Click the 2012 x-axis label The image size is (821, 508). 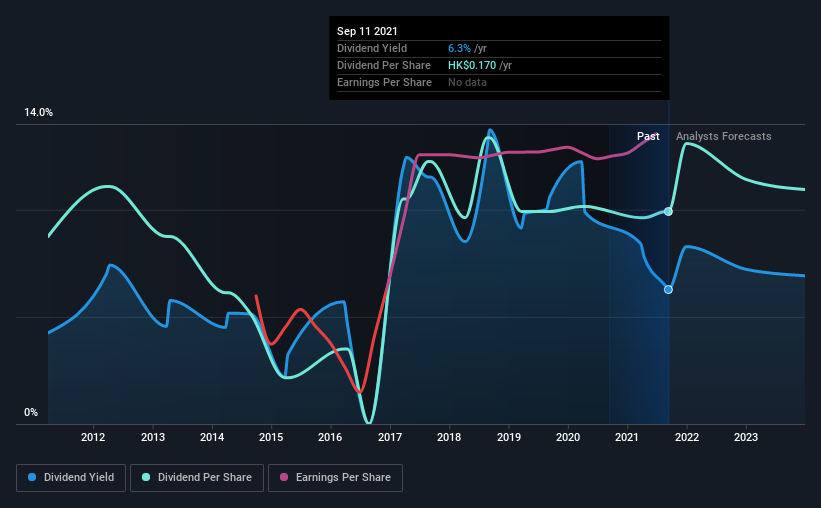coord(93,437)
